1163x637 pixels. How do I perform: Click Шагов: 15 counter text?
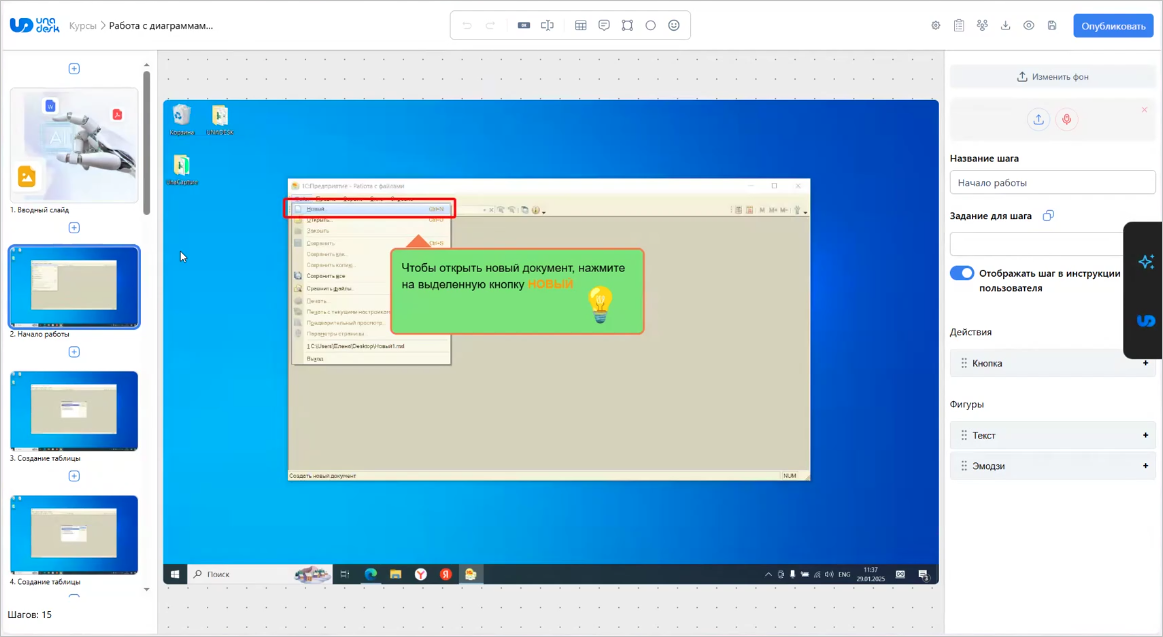(x=30, y=615)
